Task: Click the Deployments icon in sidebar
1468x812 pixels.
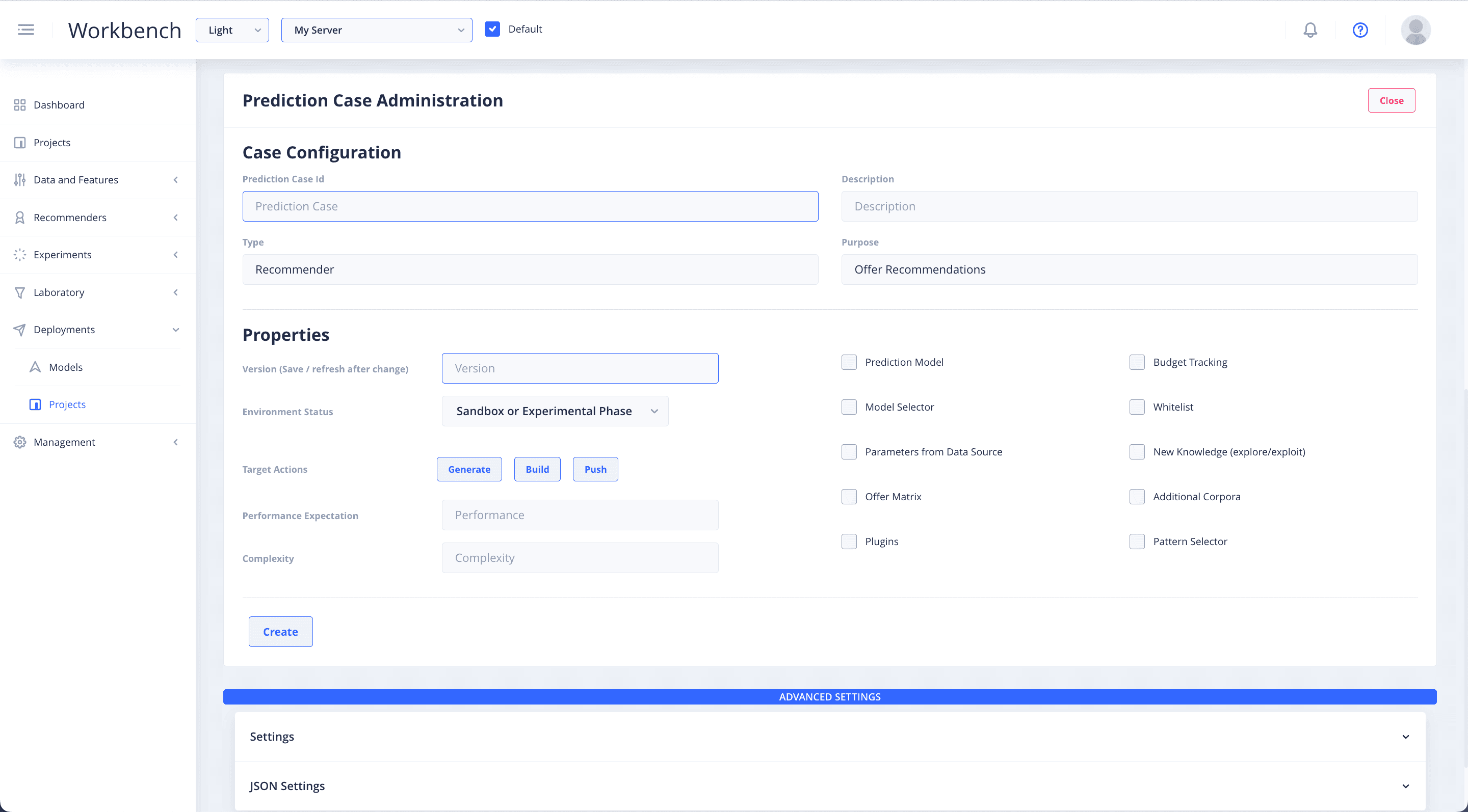Action: (20, 329)
